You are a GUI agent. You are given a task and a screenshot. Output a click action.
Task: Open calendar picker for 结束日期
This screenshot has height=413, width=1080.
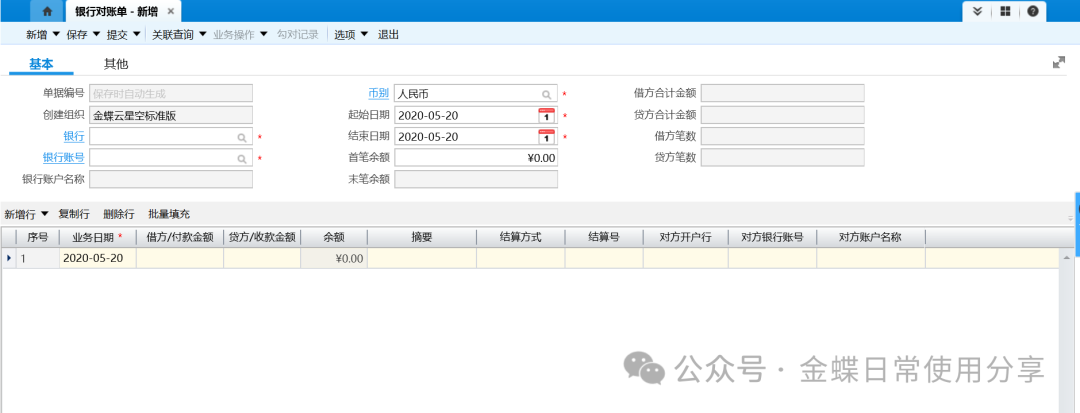pos(546,137)
